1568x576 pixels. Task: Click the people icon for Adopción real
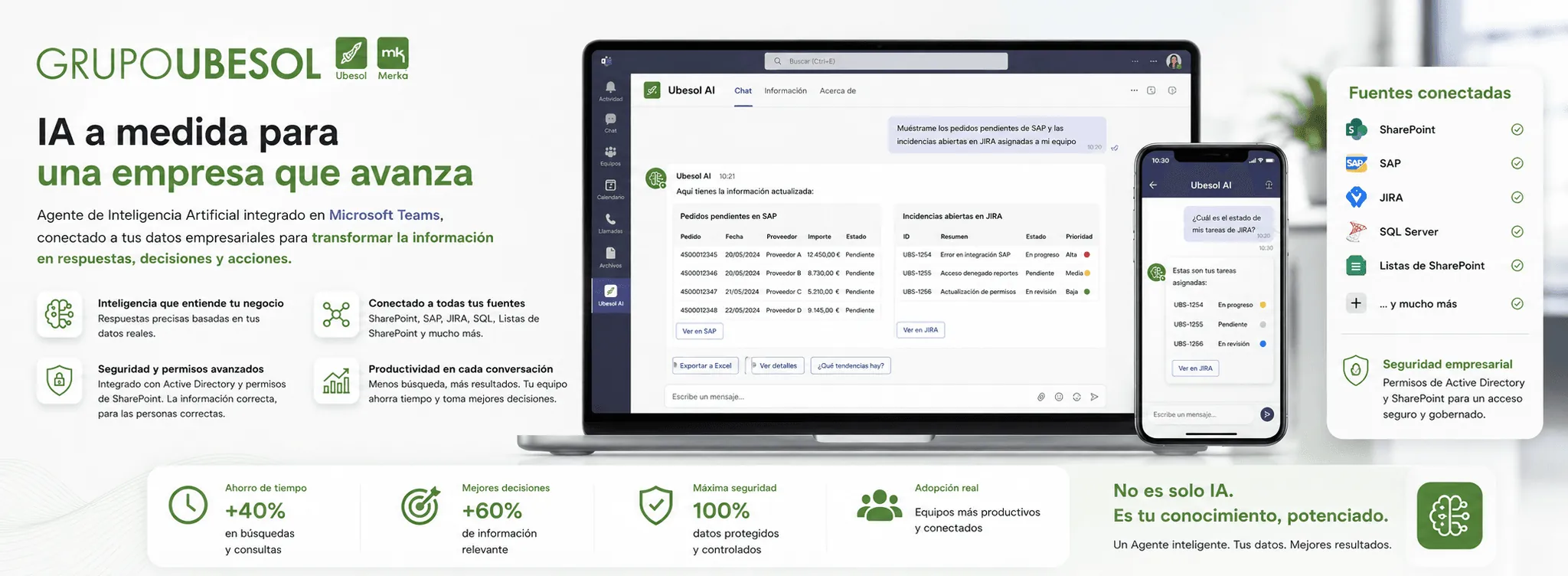click(x=880, y=506)
